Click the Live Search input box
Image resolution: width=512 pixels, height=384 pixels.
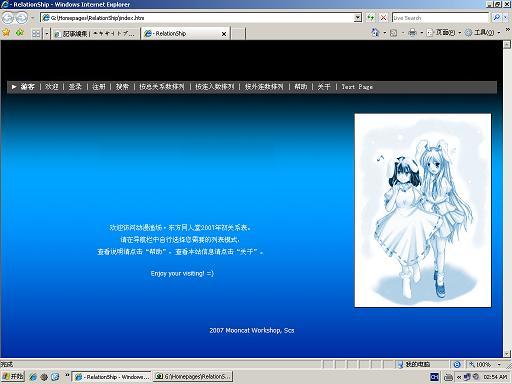point(440,18)
